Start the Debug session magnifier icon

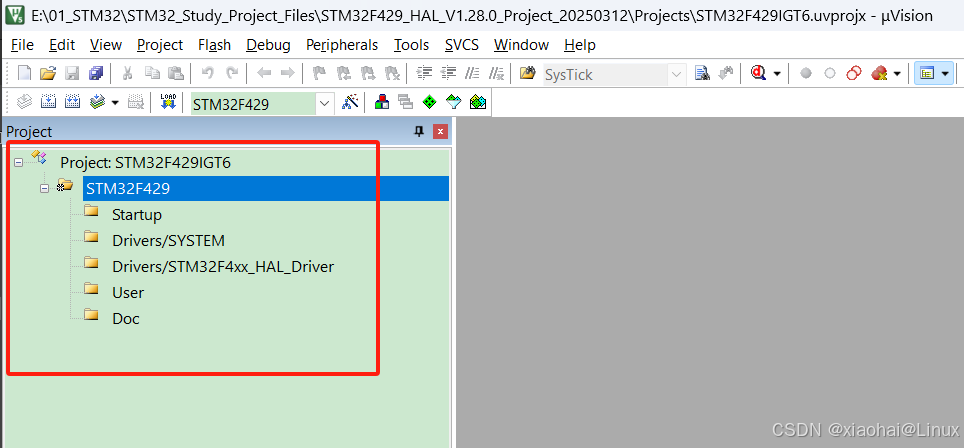click(757, 74)
